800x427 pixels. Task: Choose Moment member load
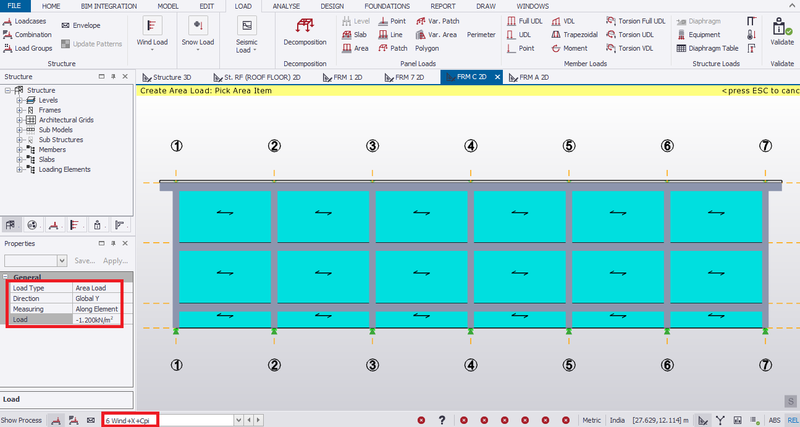click(x=569, y=48)
